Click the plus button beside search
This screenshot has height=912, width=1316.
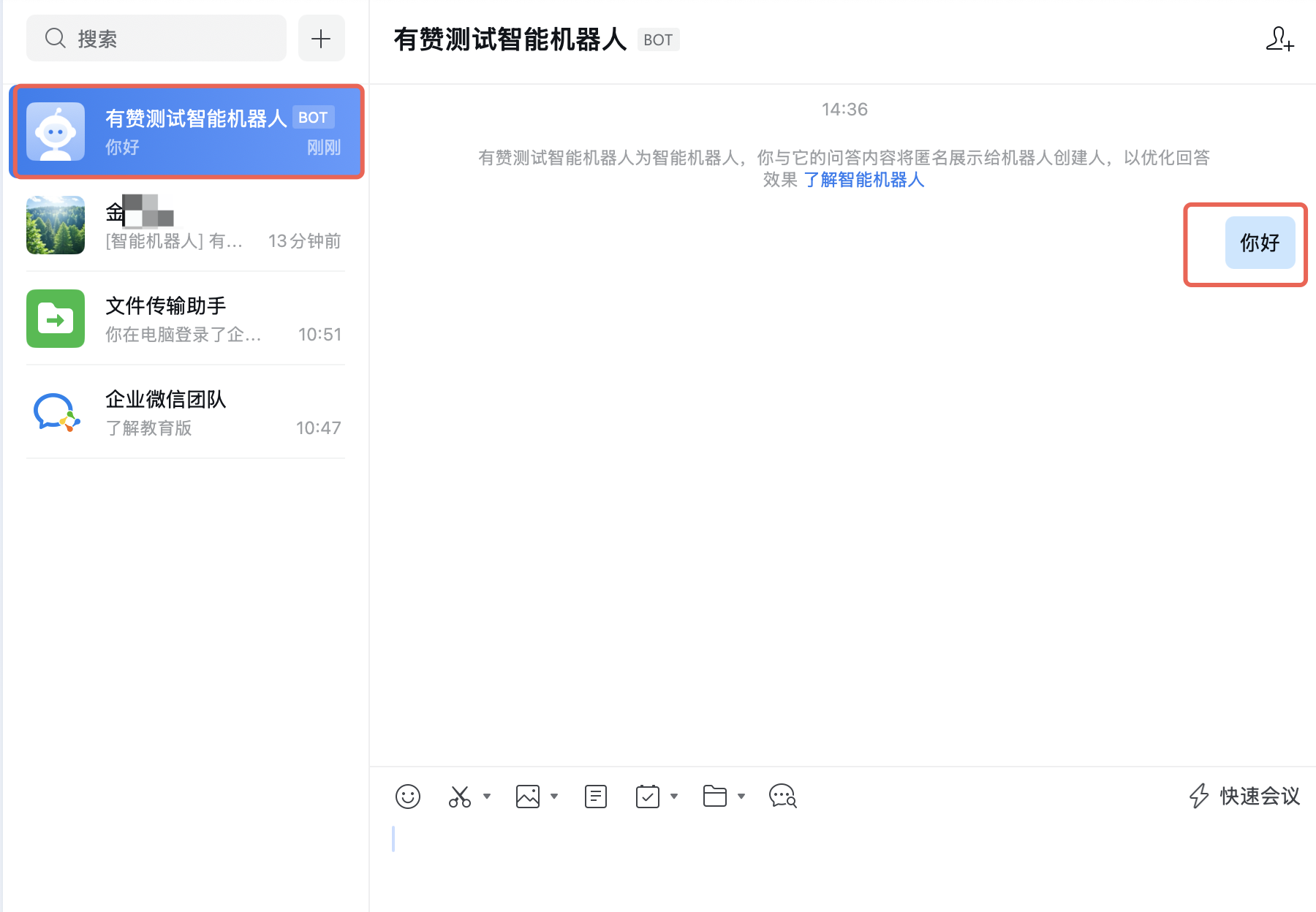pyautogui.click(x=321, y=39)
